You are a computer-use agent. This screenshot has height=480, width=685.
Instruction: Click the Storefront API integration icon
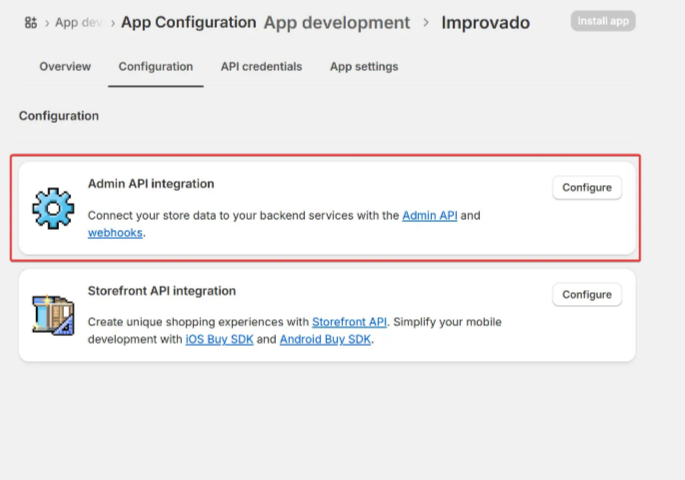[52, 315]
